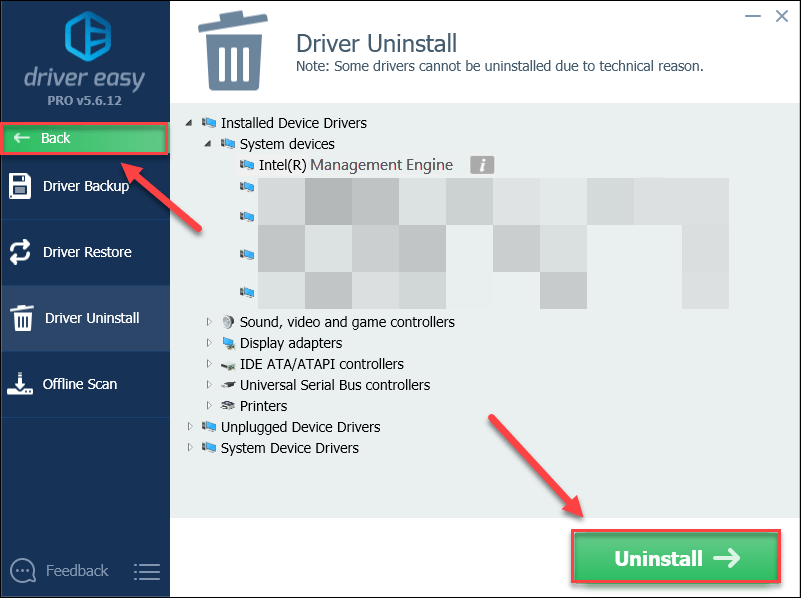This screenshot has height=598, width=801.
Task: Expand the Unplugged Device Drivers node
Action: pos(190,426)
